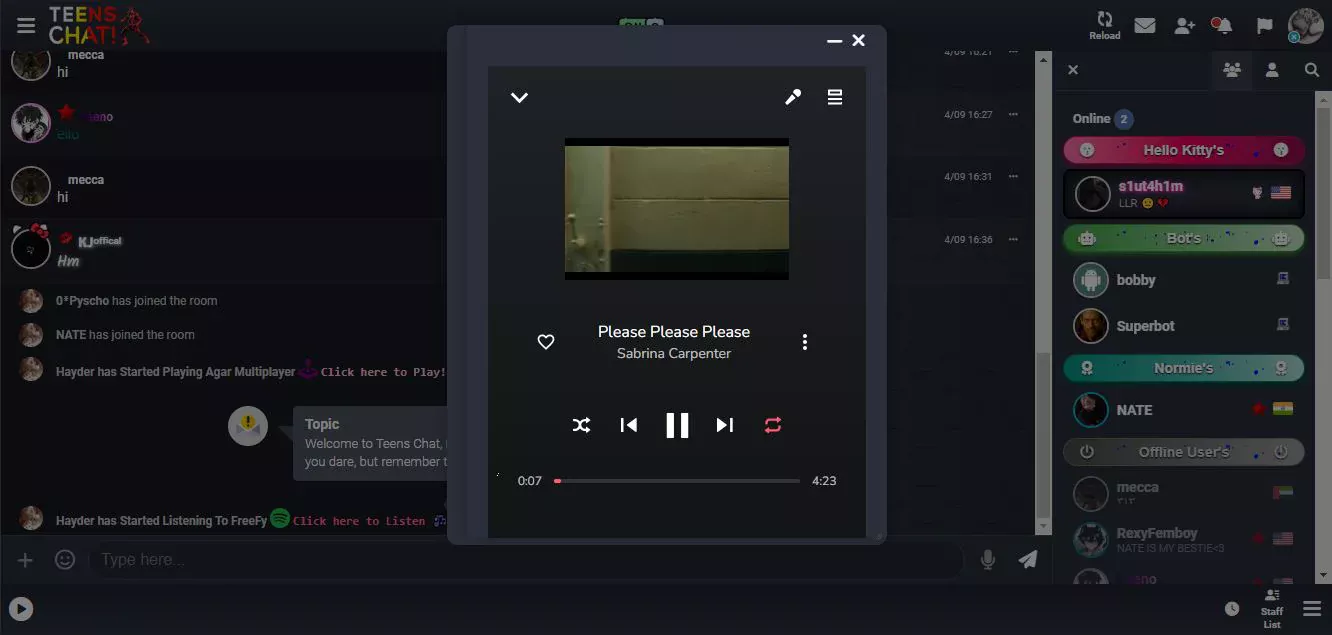Skip to the previous track
1332x635 pixels.
(629, 425)
